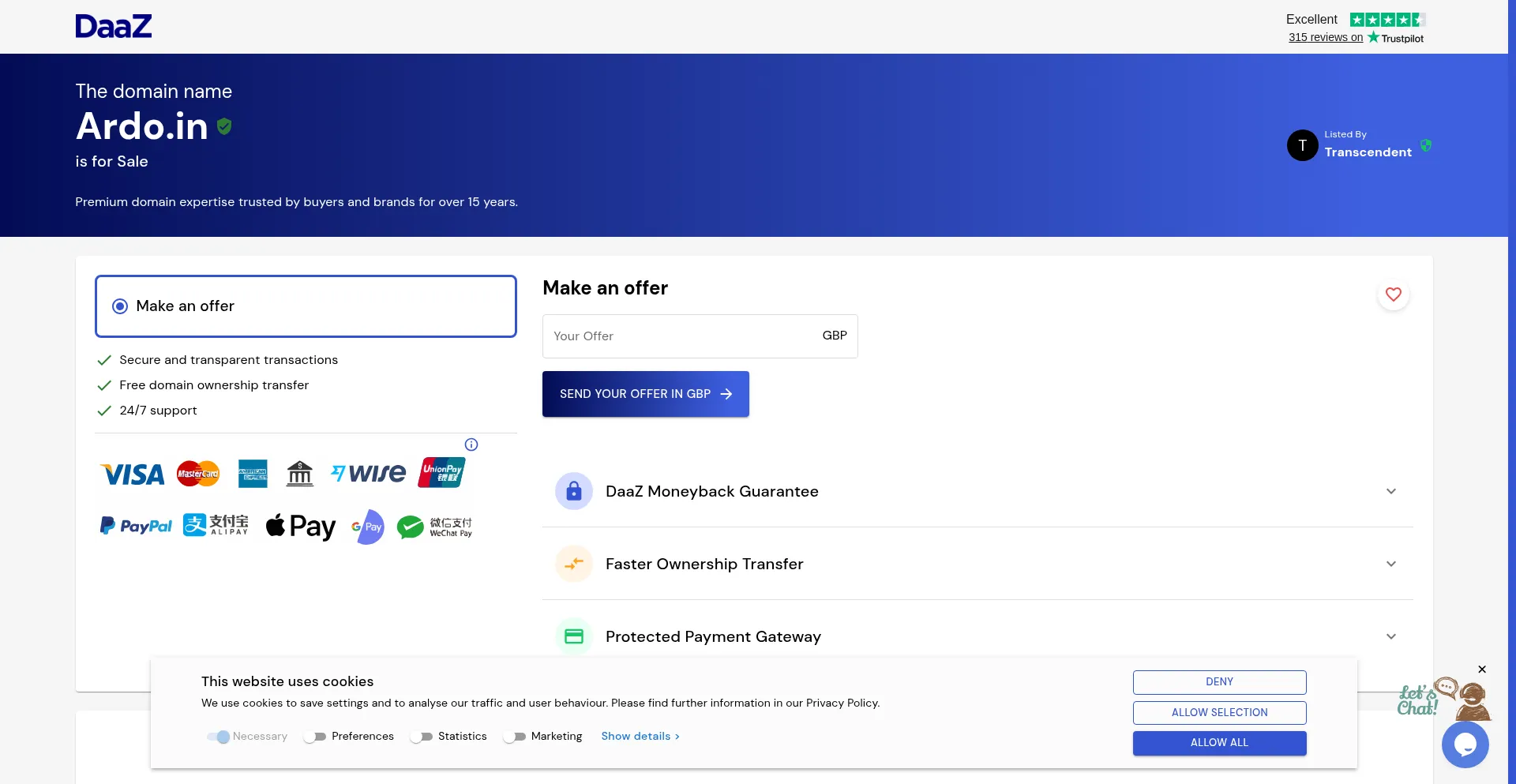Add domain to favorites with heart icon
1516x784 pixels.
click(1393, 294)
